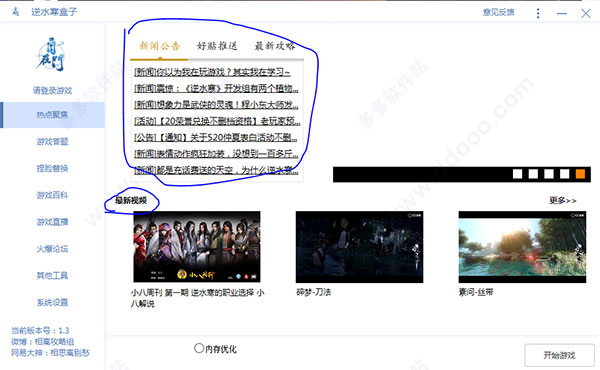Open news '表情动作疯狂加装'
The height and width of the screenshot is (370, 600).
pyautogui.click(x=216, y=153)
